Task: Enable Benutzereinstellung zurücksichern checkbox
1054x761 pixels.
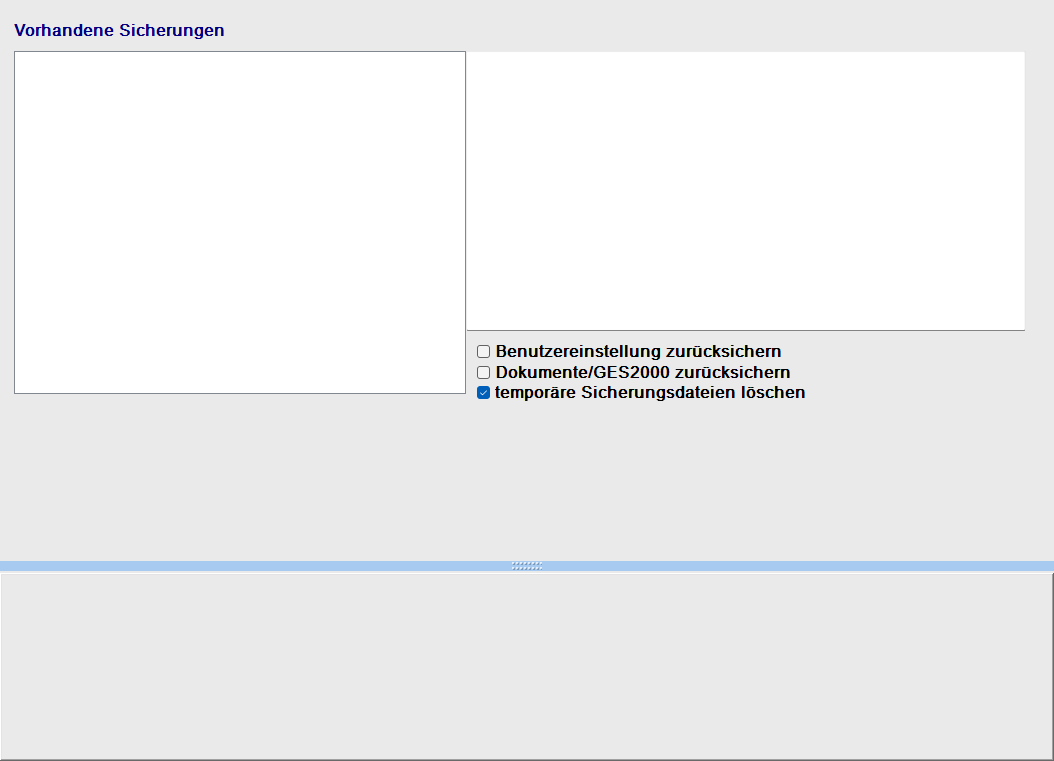Action: (x=483, y=352)
